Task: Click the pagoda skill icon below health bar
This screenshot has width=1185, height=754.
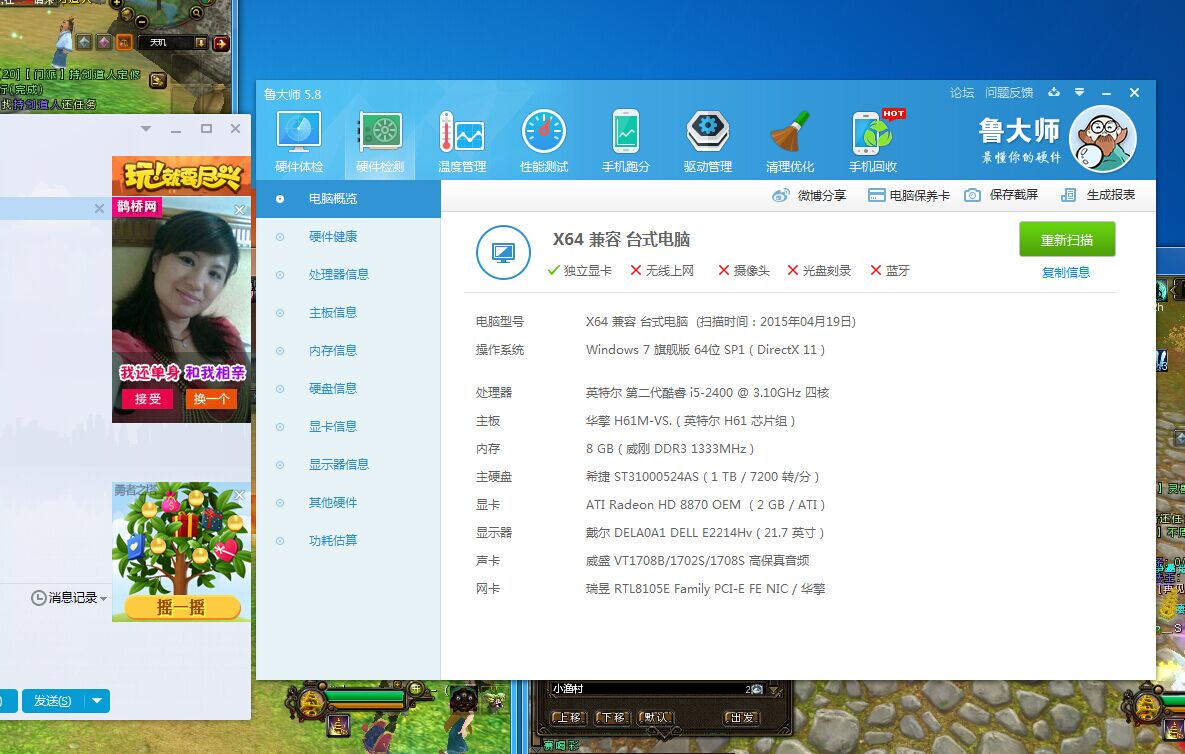Action: (338, 727)
